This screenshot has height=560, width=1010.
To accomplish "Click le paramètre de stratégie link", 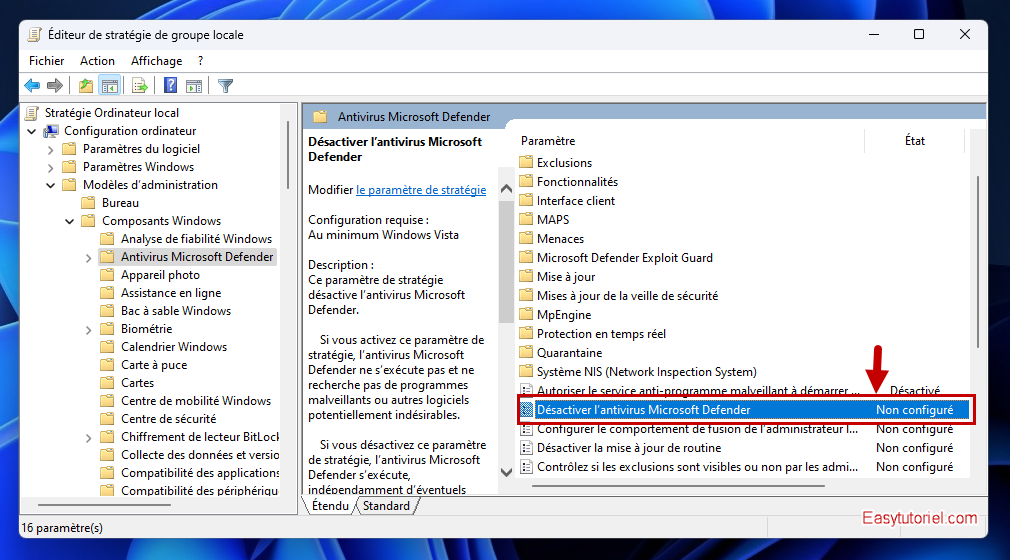I will [x=421, y=189].
